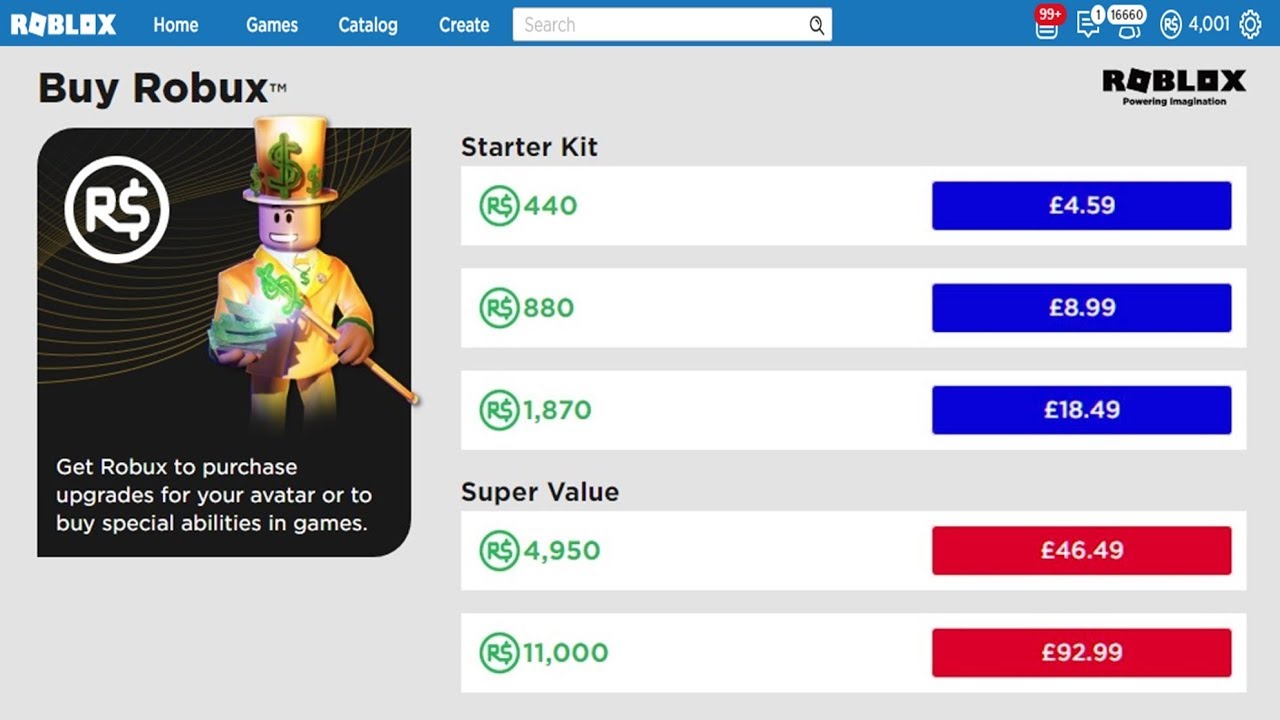The height and width of the screenshot is (720, 1280).
Task: Click the Robux icon beside 440
Action: point(499,206)
